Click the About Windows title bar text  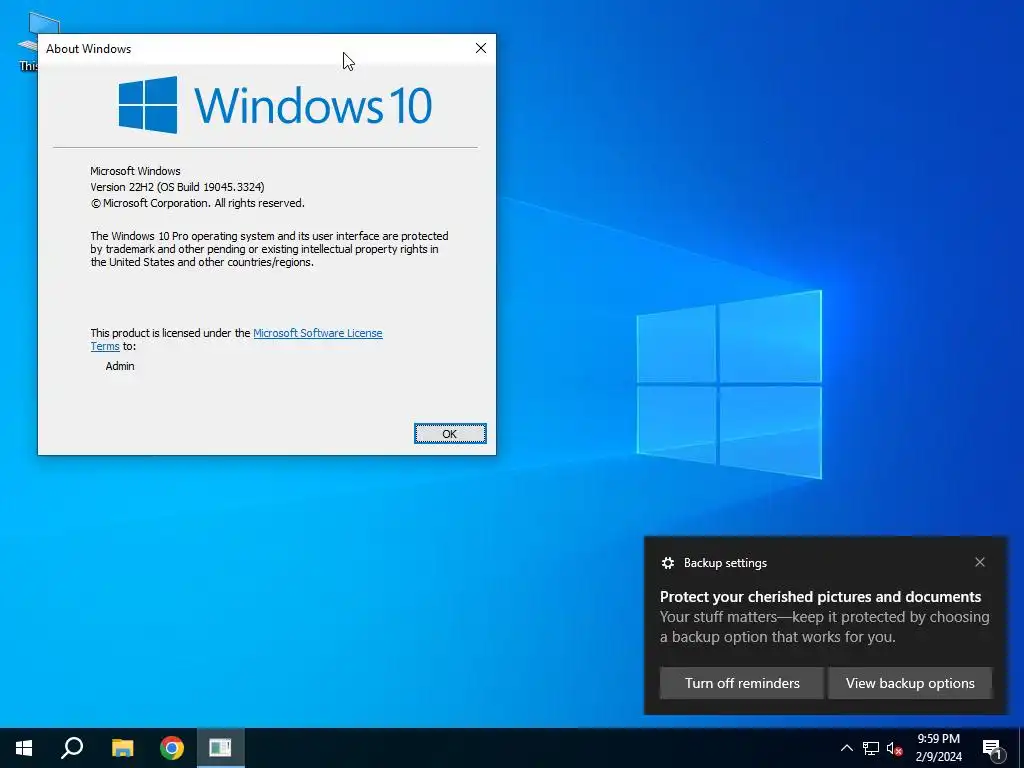(88, 49)
